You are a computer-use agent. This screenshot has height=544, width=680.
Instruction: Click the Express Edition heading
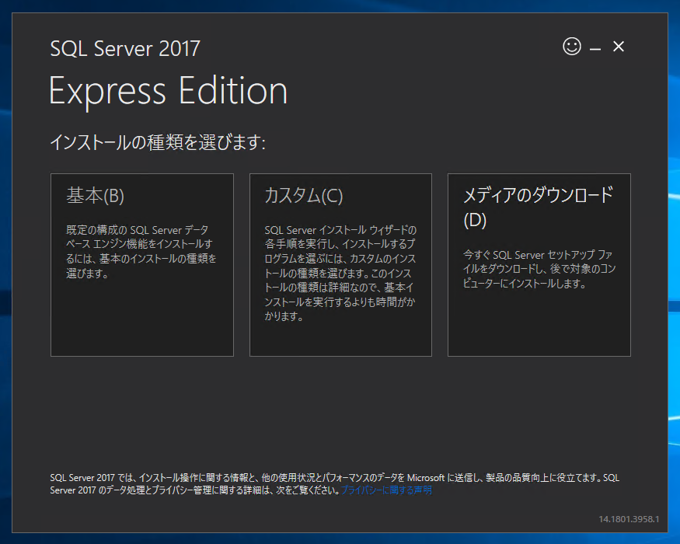click(168, 91)
